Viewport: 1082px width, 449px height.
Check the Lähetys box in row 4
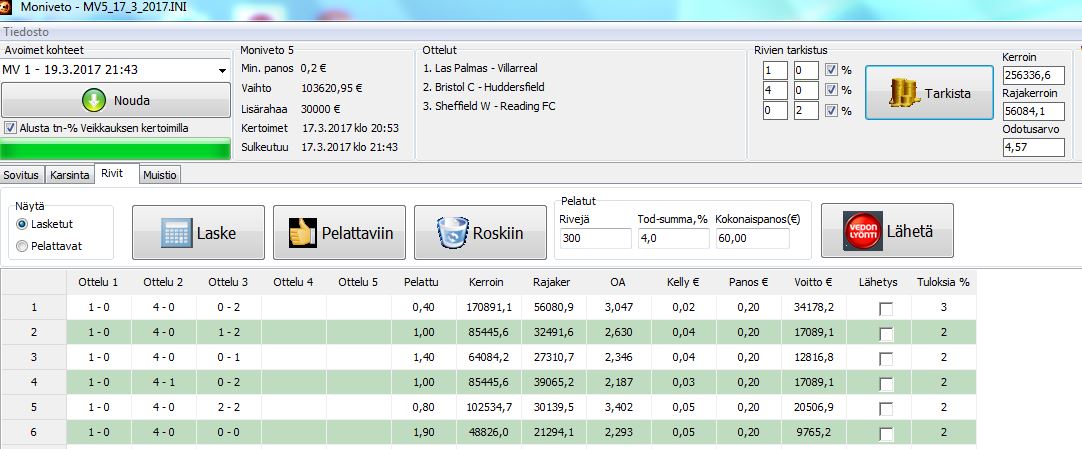point(886,383)
